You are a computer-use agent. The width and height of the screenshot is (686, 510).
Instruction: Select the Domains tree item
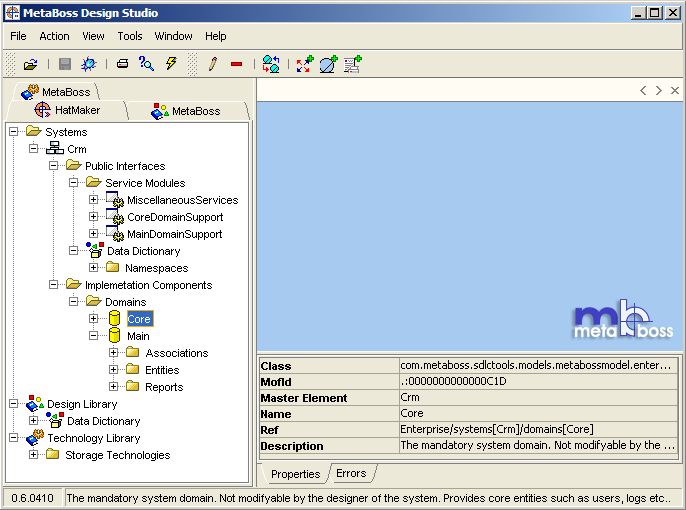tap(126, 302)
